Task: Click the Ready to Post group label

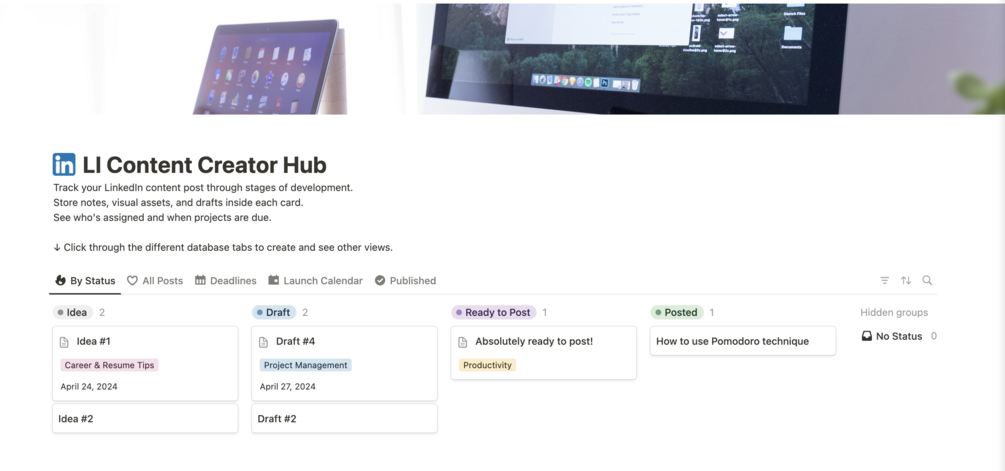Action: coord(494,313)
